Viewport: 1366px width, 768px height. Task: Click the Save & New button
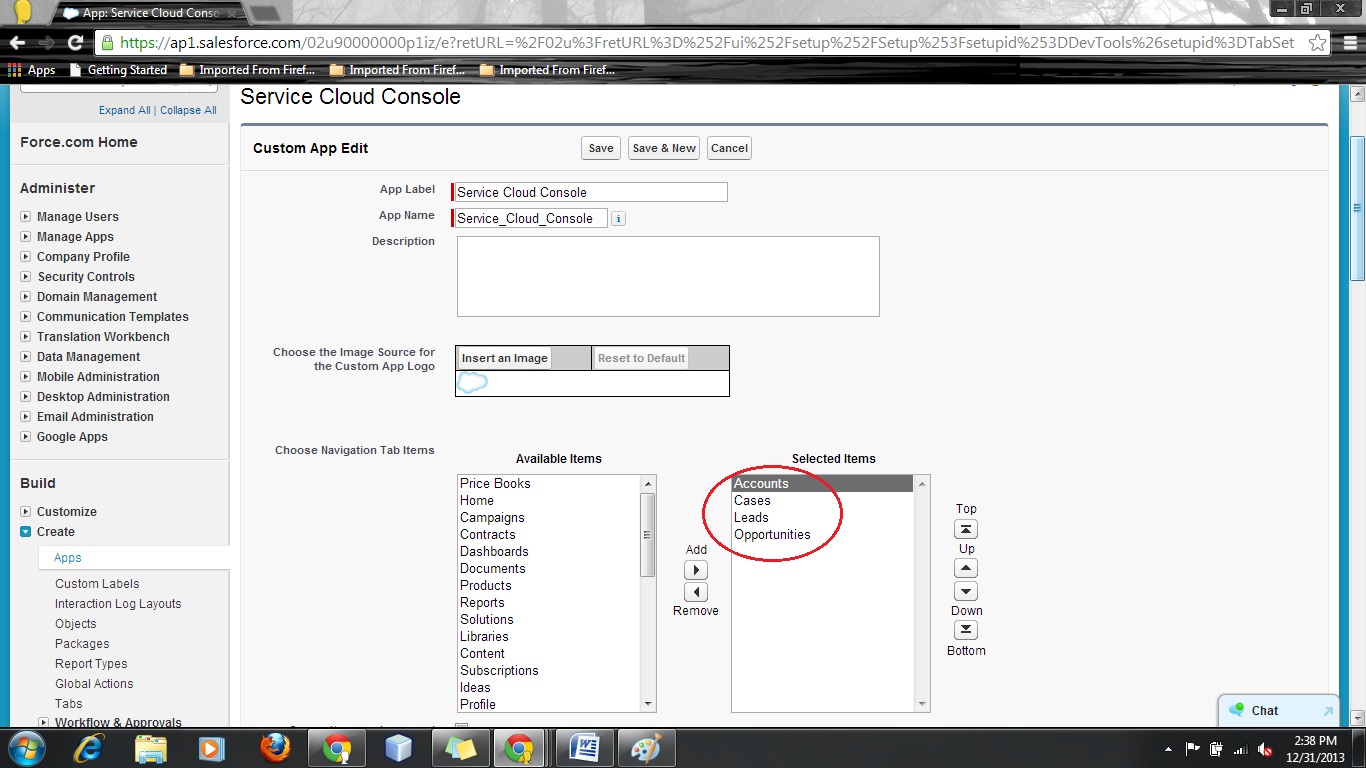tap(664, 148)
